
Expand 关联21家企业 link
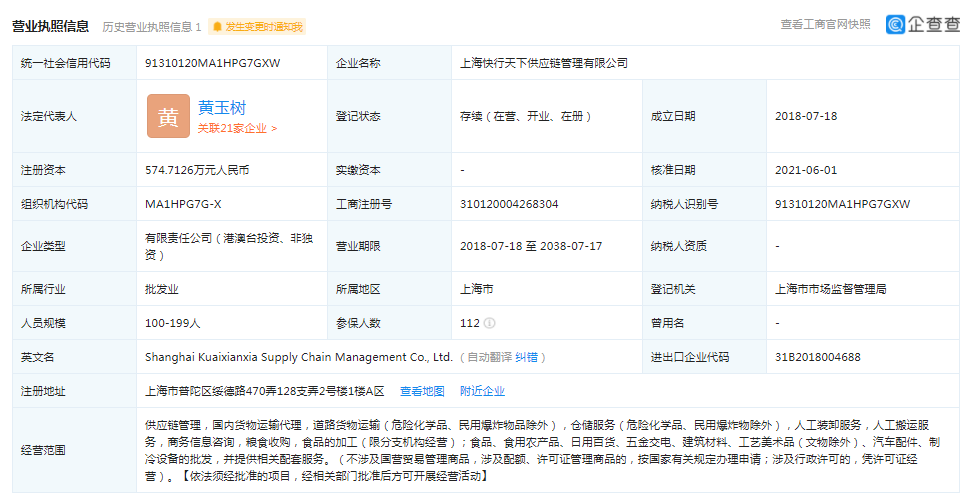pos(237,128)
